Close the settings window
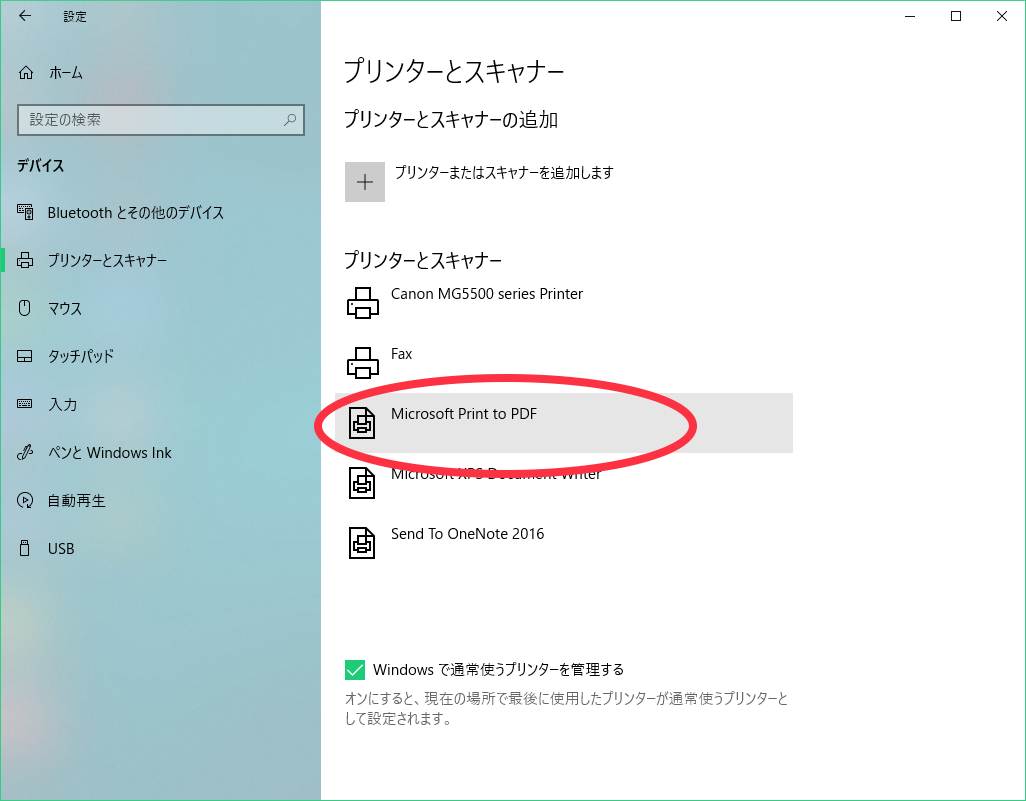1026x801 pixels. (1002, 16)
